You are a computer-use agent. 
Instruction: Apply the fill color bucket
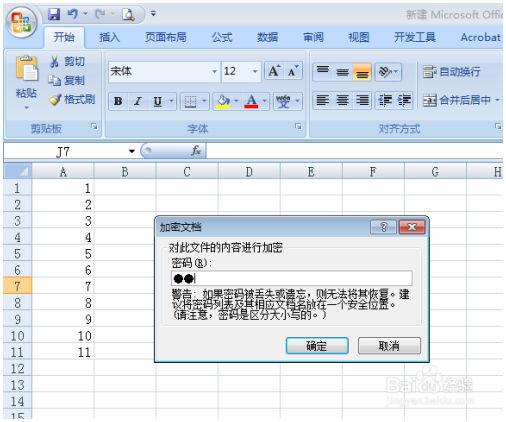coord(223,101)
